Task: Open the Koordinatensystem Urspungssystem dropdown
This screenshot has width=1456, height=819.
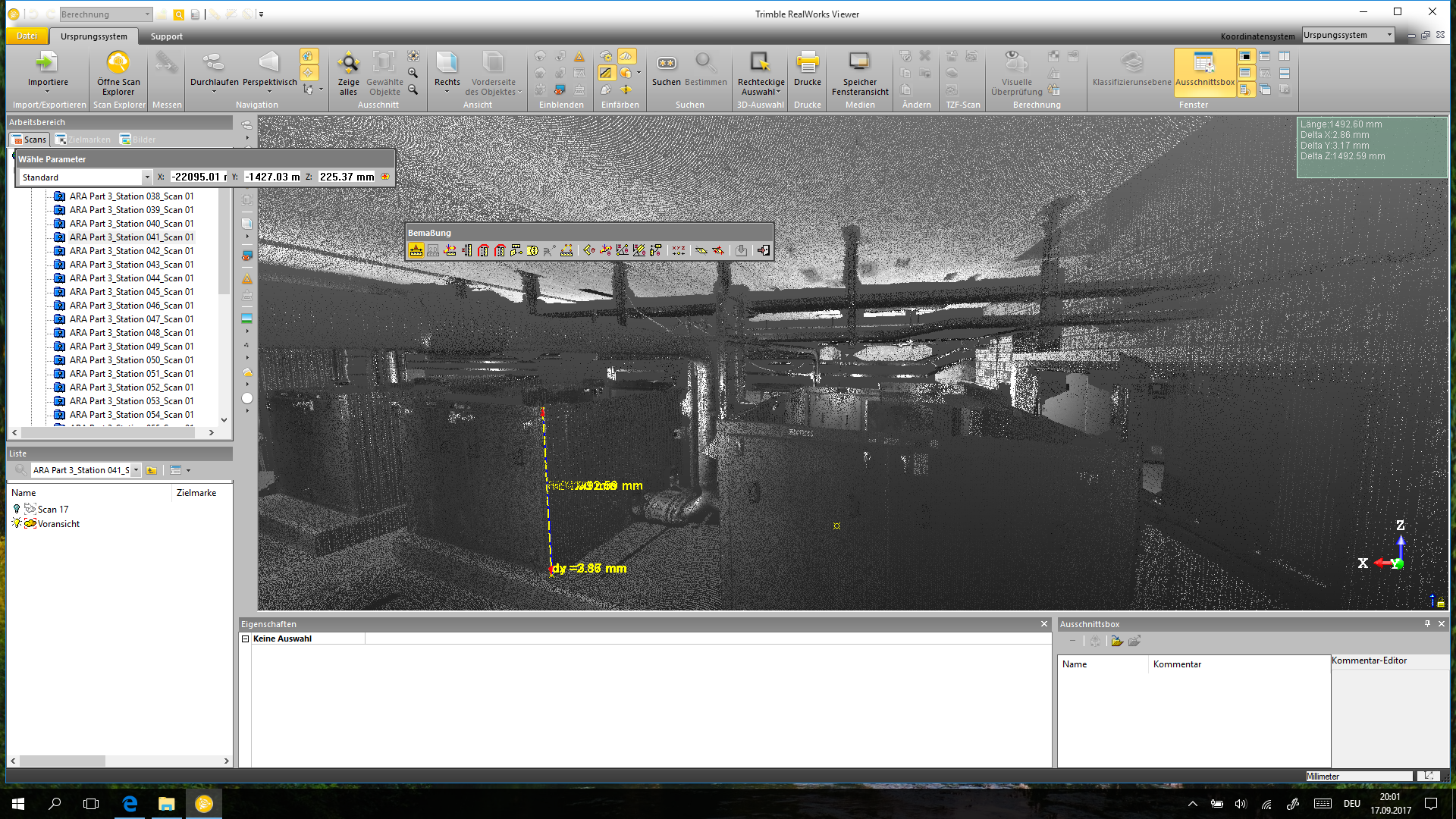Action: (x=1389, y=35)
